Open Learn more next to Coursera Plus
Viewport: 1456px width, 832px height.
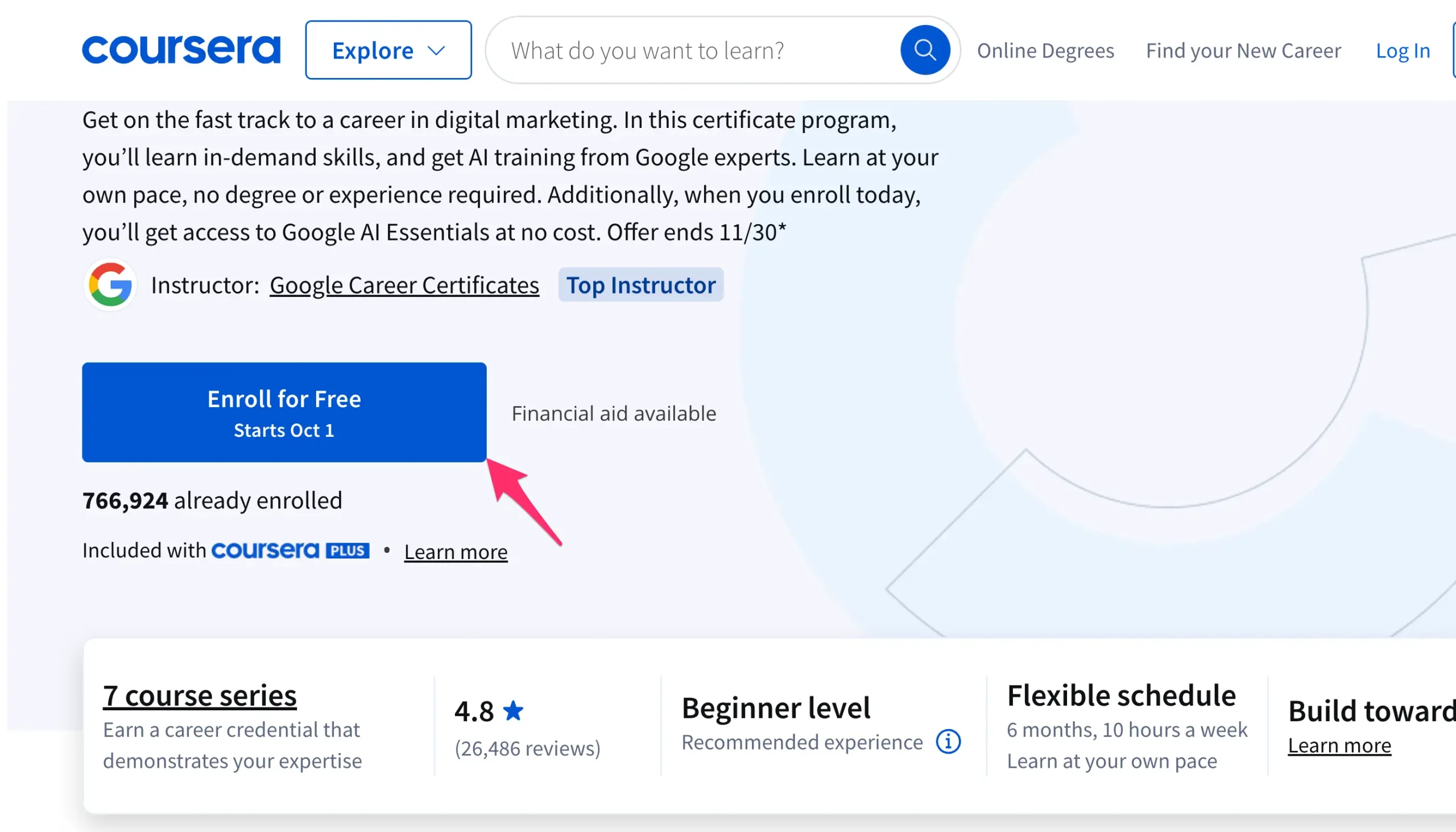point(456,552)
